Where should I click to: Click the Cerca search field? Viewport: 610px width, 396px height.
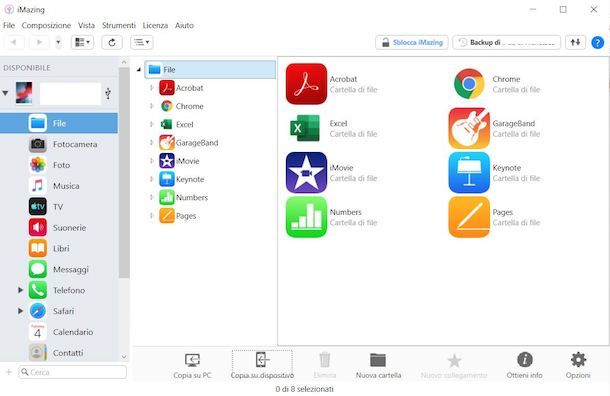coord(72,372)
